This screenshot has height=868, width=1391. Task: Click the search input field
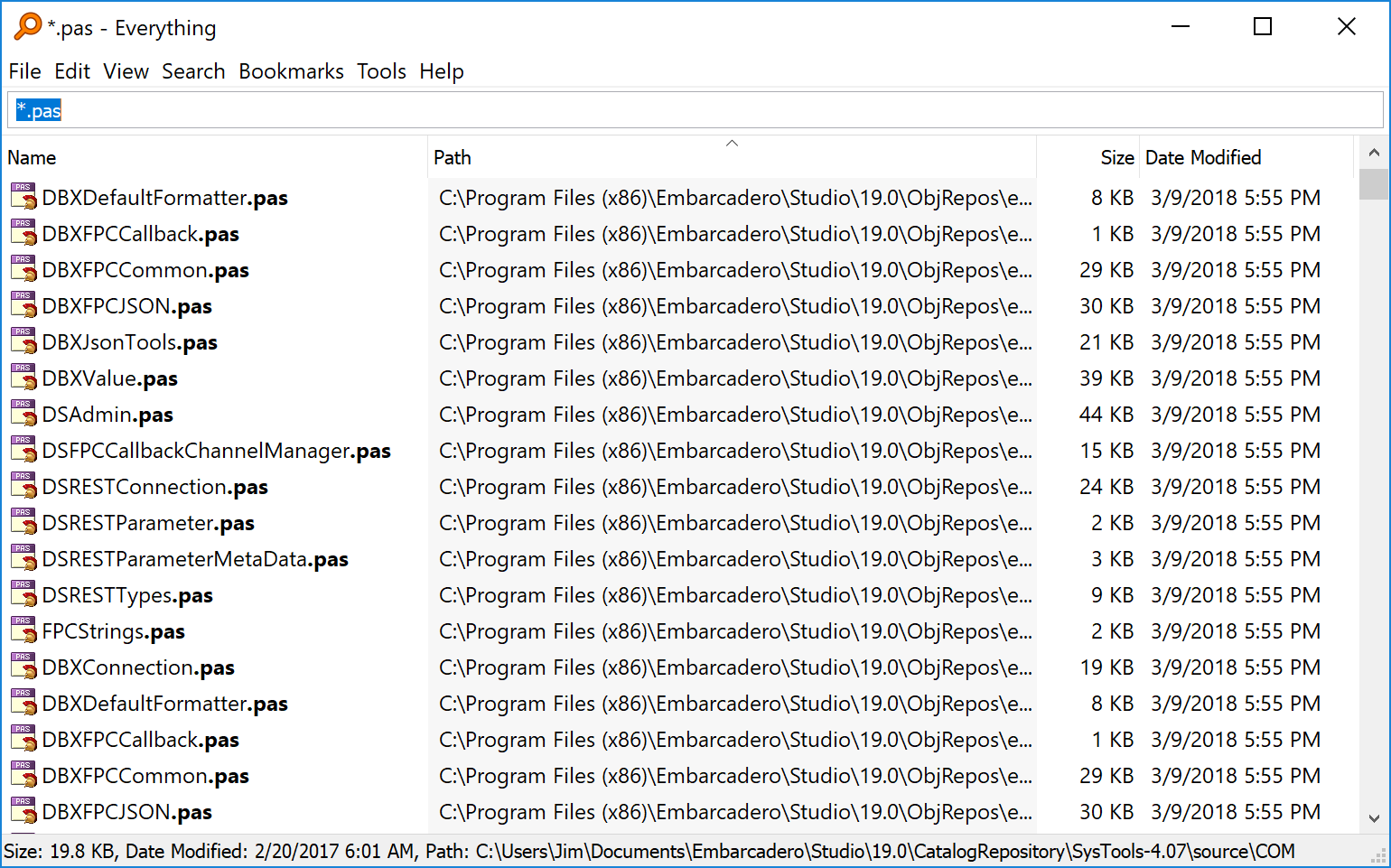pyautogui.click(x=695, y=111)
